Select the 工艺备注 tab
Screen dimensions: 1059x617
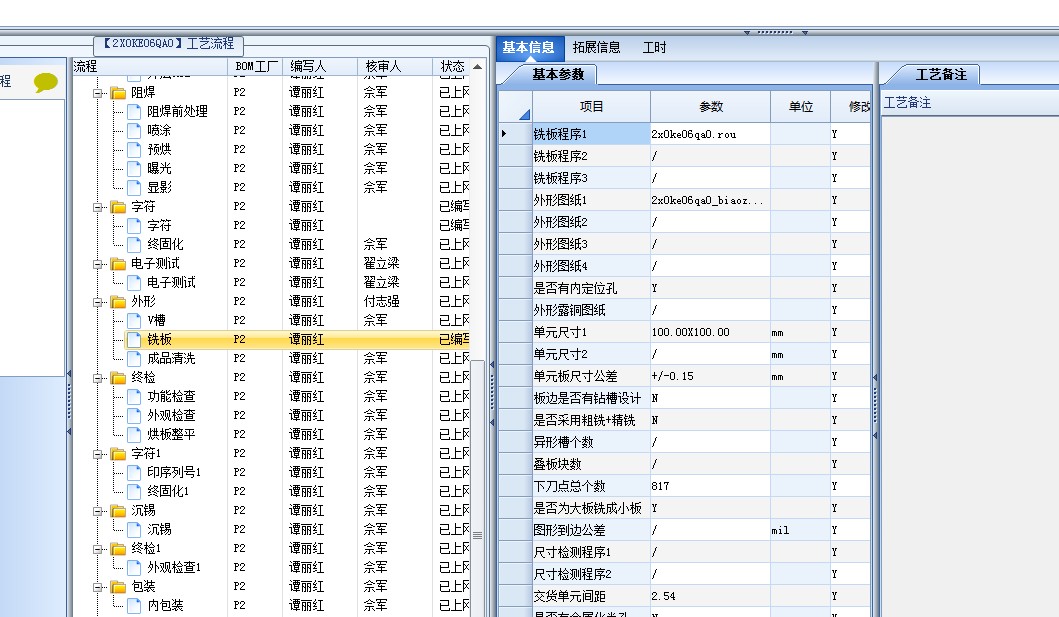click(x=941, y=75)
